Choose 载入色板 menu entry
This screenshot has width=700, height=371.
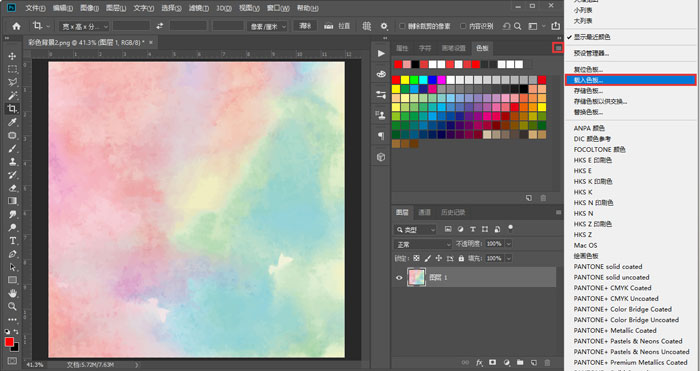click(630, 80)
